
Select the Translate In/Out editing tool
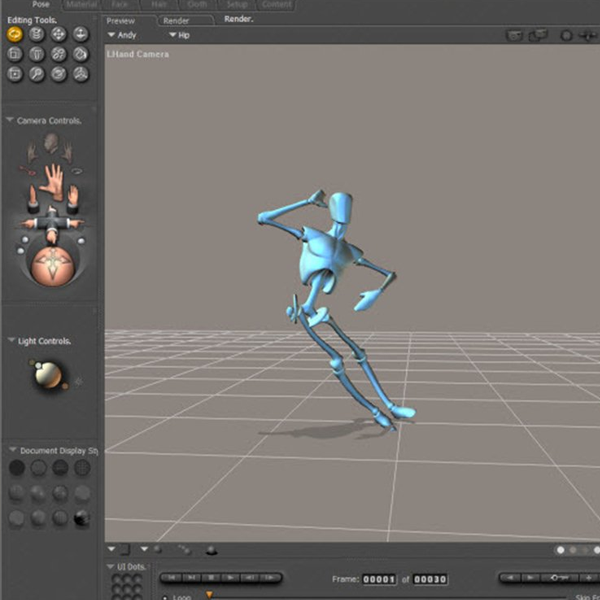coord(81,34)
